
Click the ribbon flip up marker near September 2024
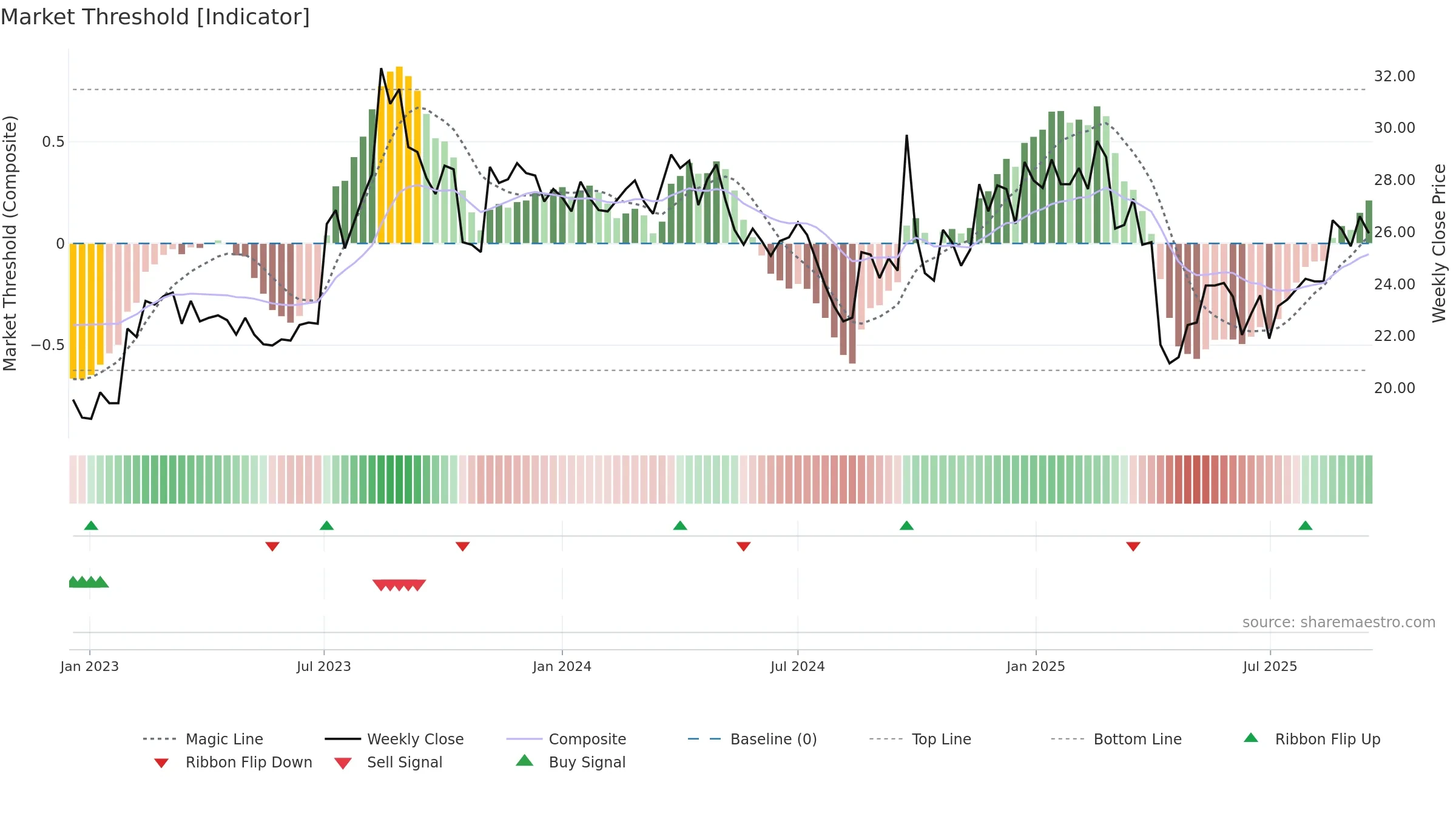[906, 525]
